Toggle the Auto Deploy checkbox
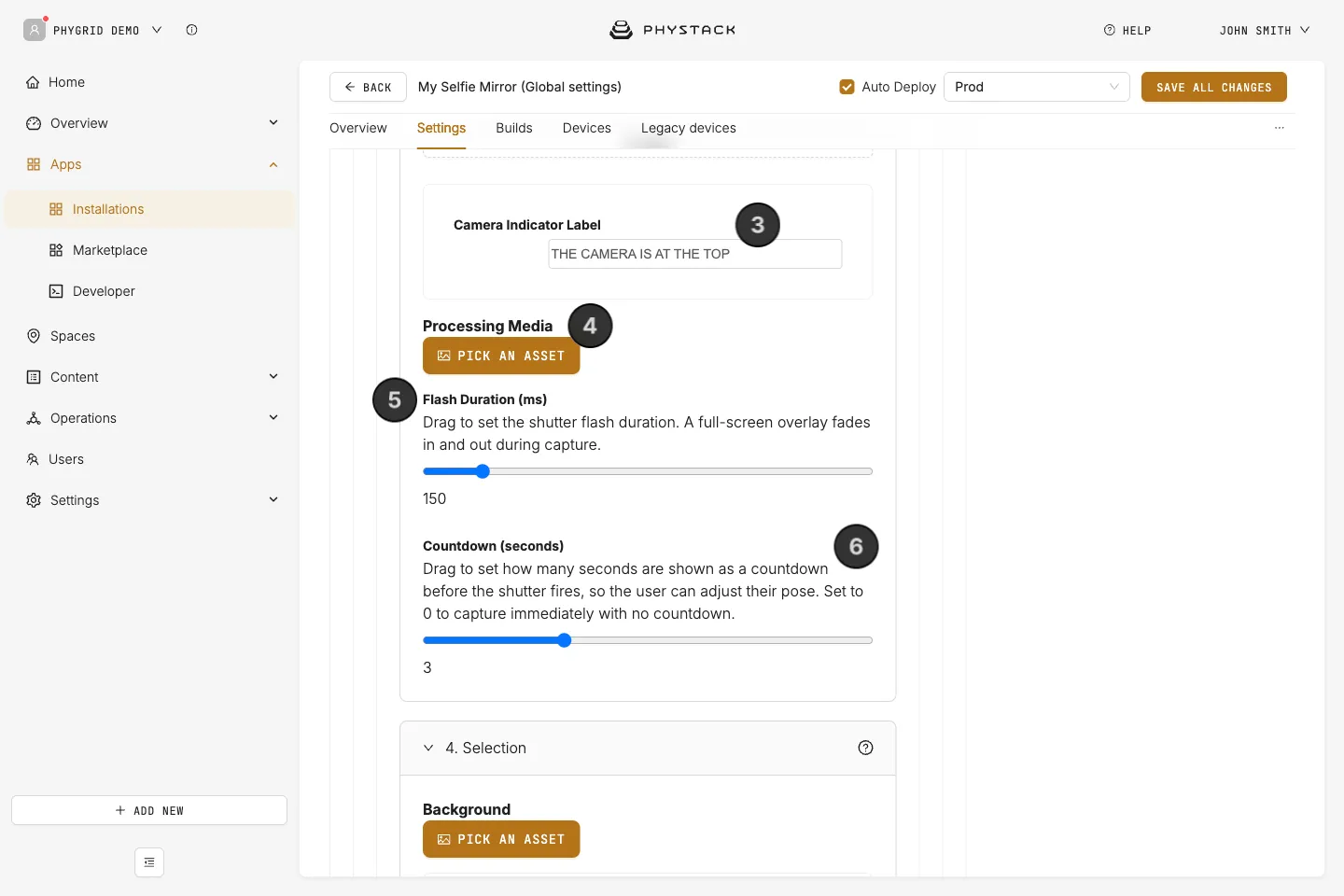Screen dimensions: 1344x896 (847, 87)
